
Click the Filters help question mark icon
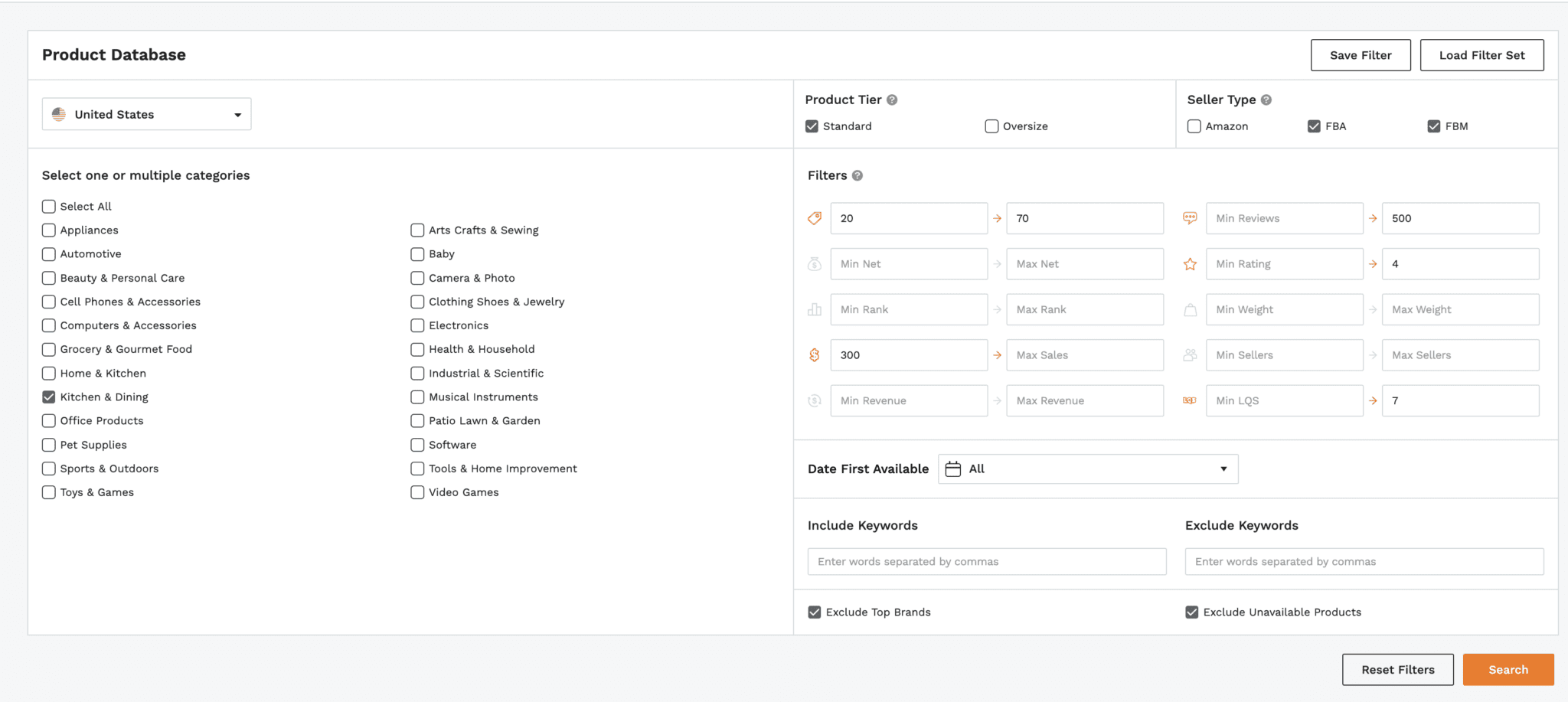(857, 175)
